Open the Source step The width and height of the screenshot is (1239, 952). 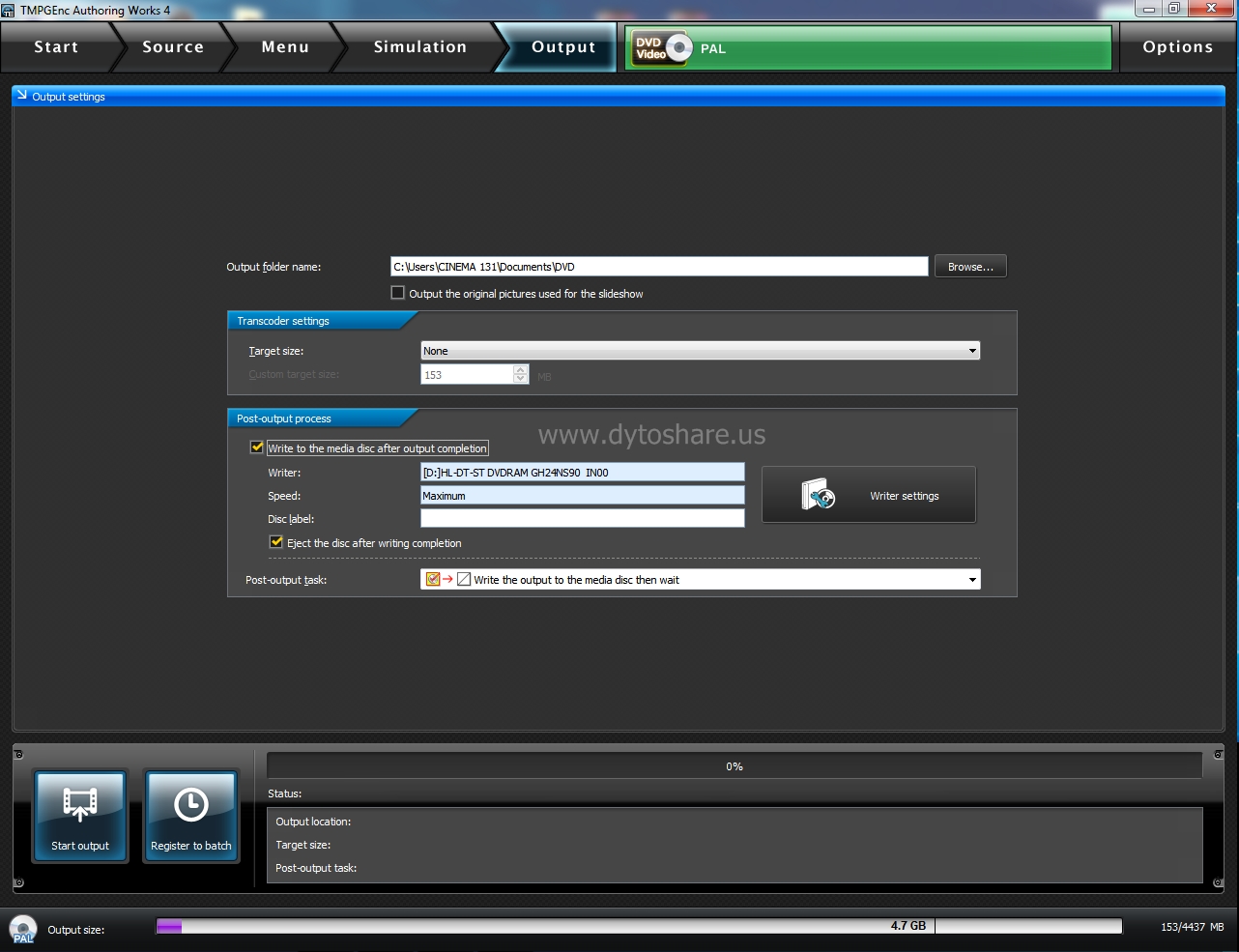pyautogui.click(x=173, y=46)
